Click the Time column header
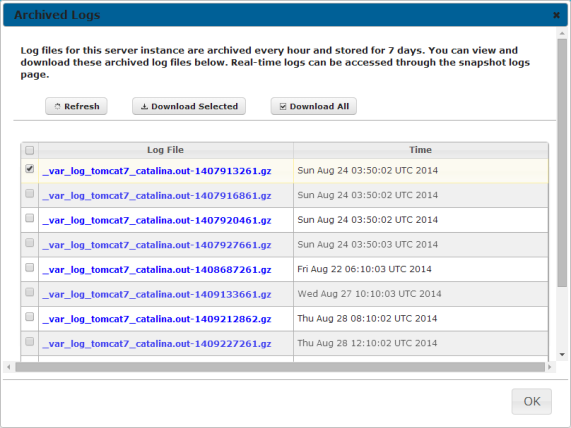 coord(421,150)
